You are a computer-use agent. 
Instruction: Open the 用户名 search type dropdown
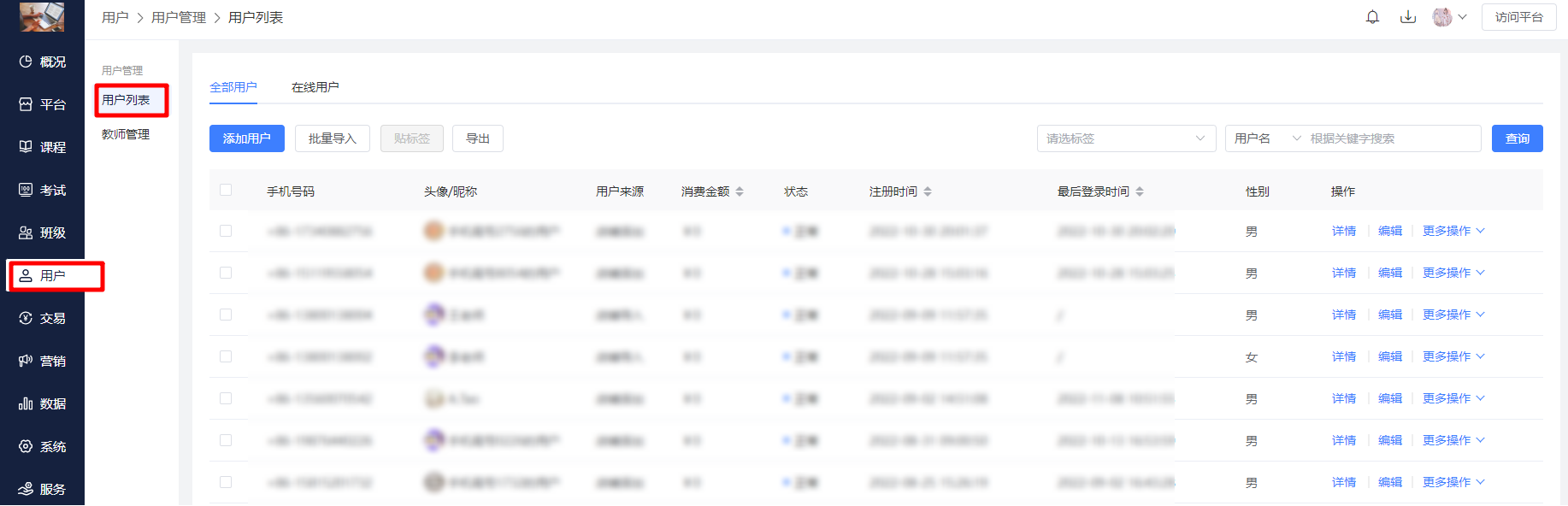pos(1267,138)
